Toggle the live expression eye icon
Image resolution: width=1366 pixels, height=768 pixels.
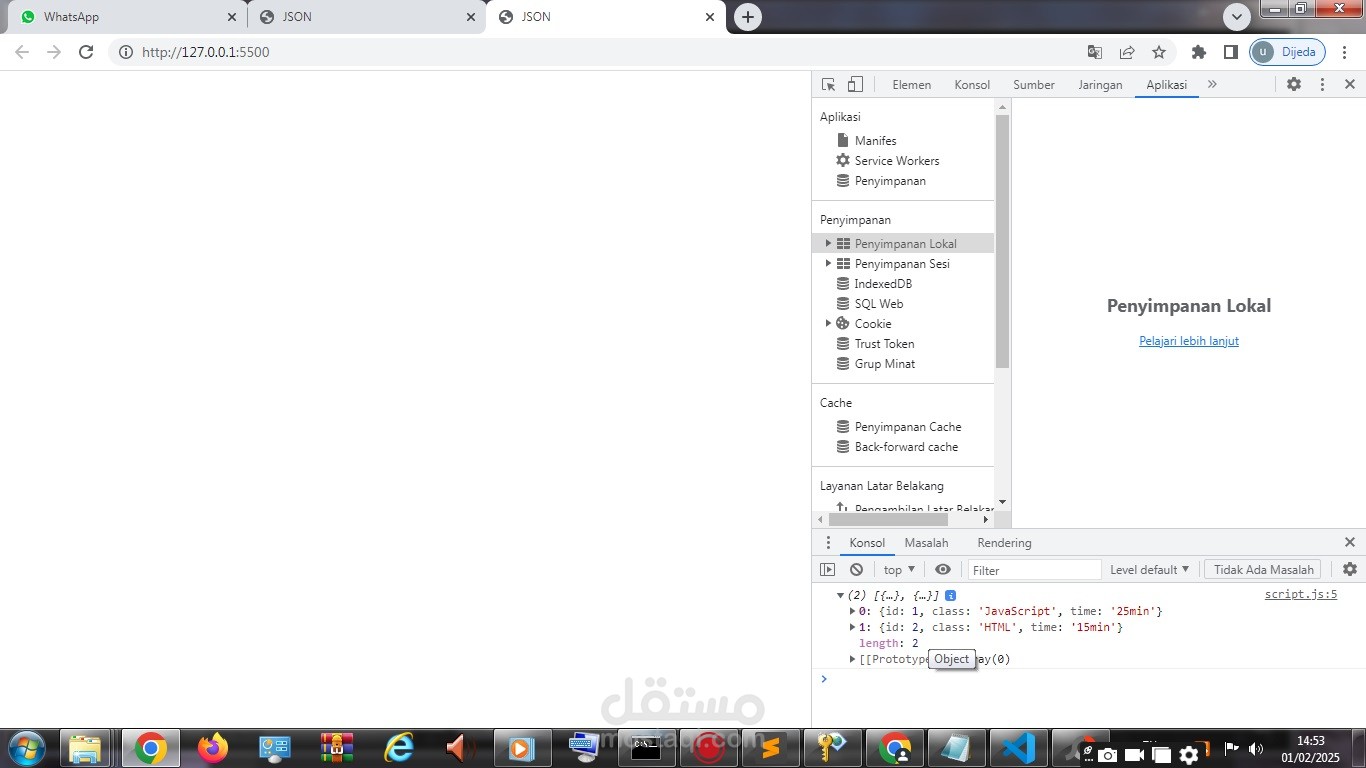pos(943,570)
